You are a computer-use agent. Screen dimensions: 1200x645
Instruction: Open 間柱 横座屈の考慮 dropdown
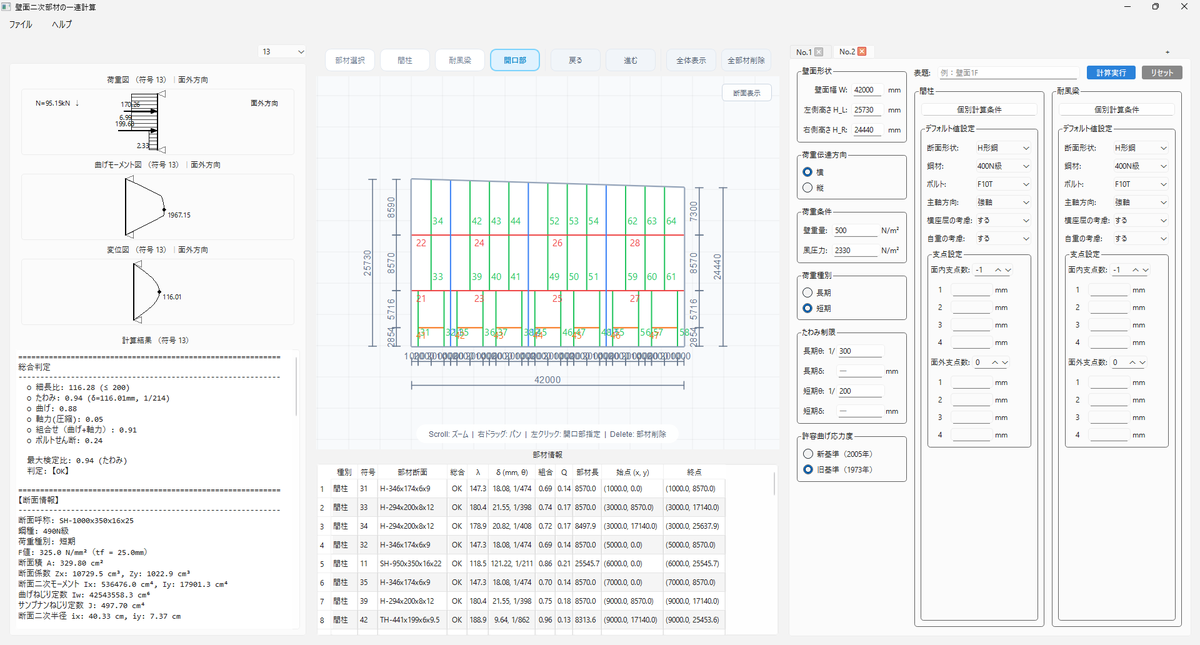(1003, 220)
